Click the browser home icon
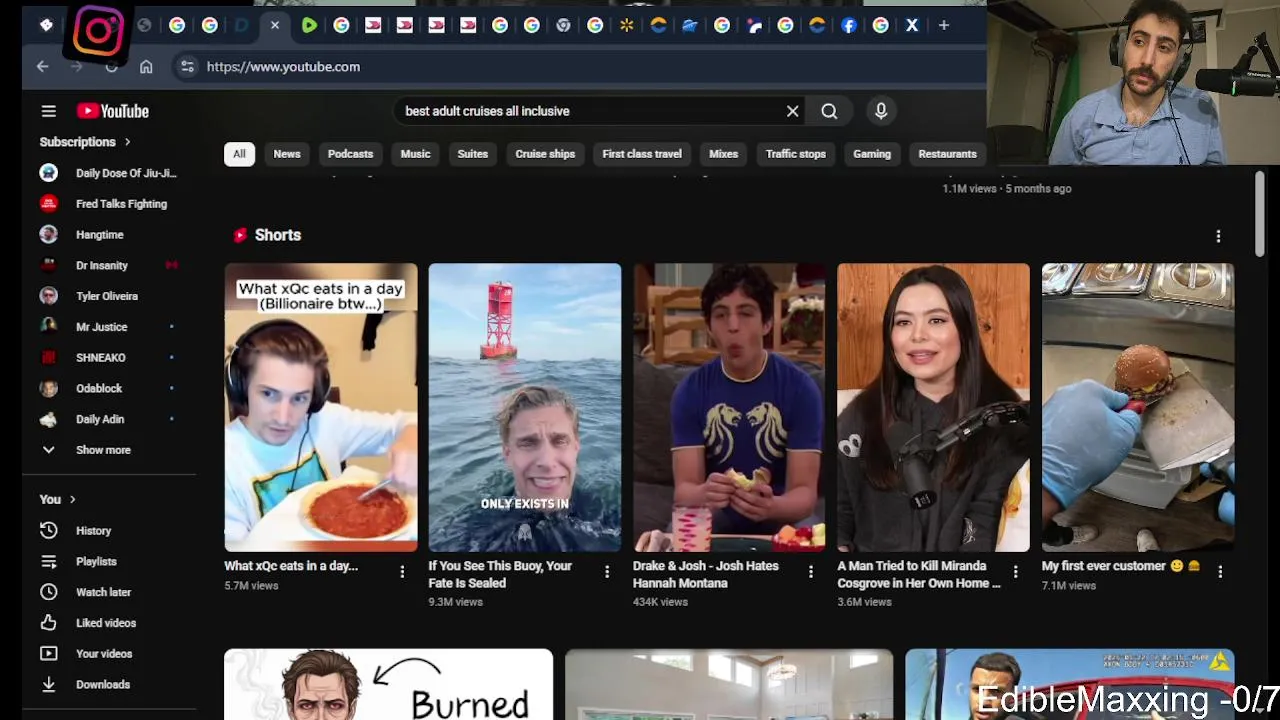Viewport: 1280px width, 720px height. (146, 66)
